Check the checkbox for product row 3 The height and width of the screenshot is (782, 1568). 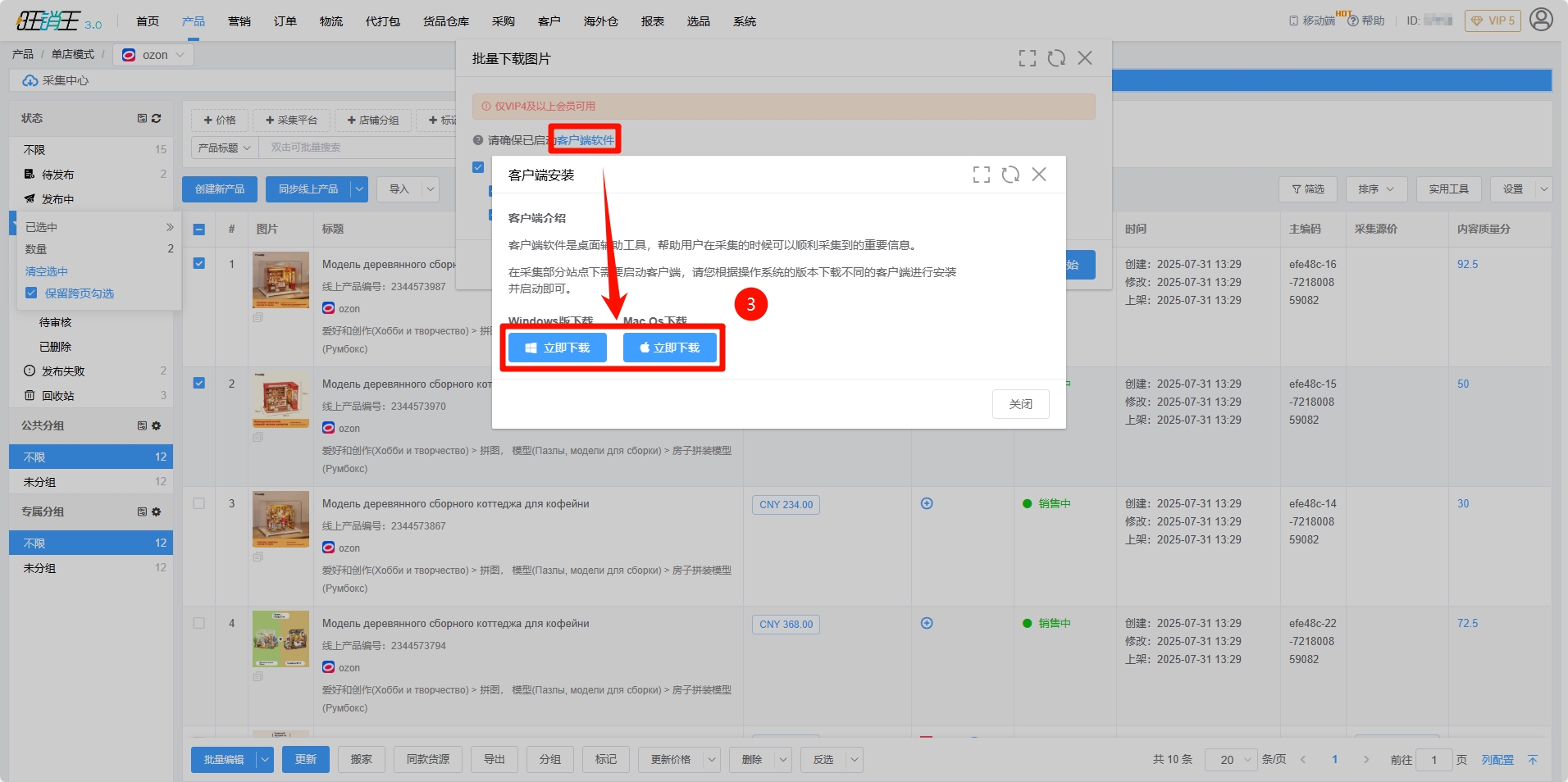pos(199,503)
